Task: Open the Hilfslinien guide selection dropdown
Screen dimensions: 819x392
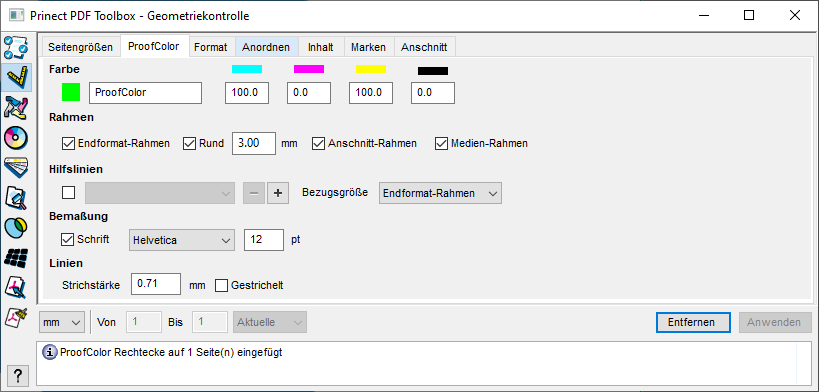Action: pos(160,193)
